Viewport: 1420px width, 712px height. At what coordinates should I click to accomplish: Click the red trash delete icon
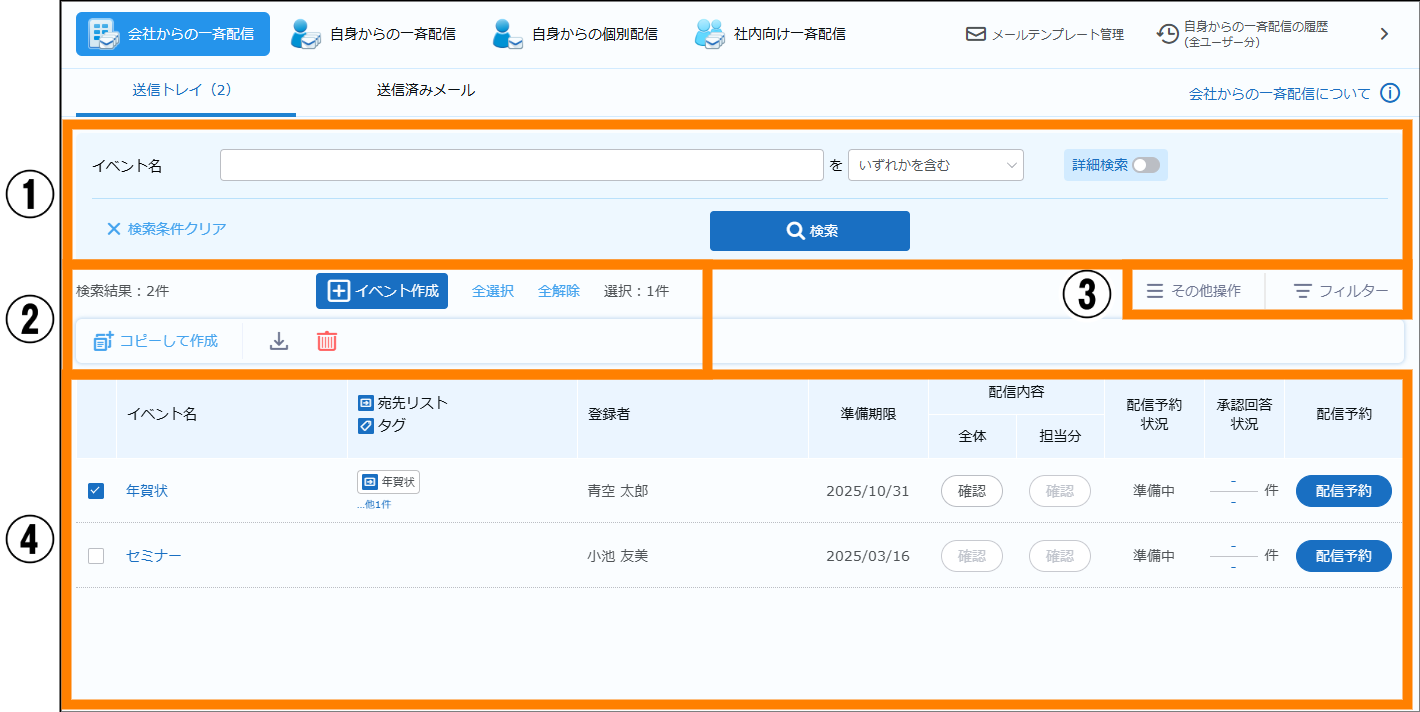[x=327, y=341]
